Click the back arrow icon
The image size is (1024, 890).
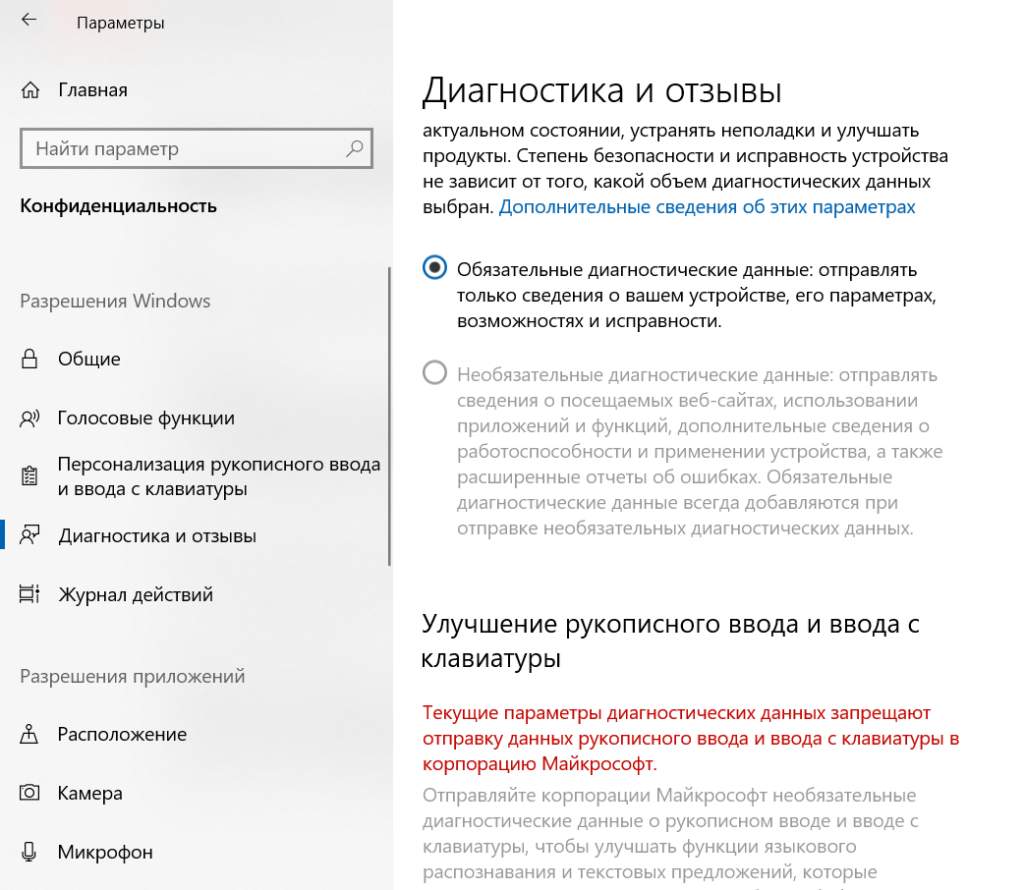tap(29, 20)
